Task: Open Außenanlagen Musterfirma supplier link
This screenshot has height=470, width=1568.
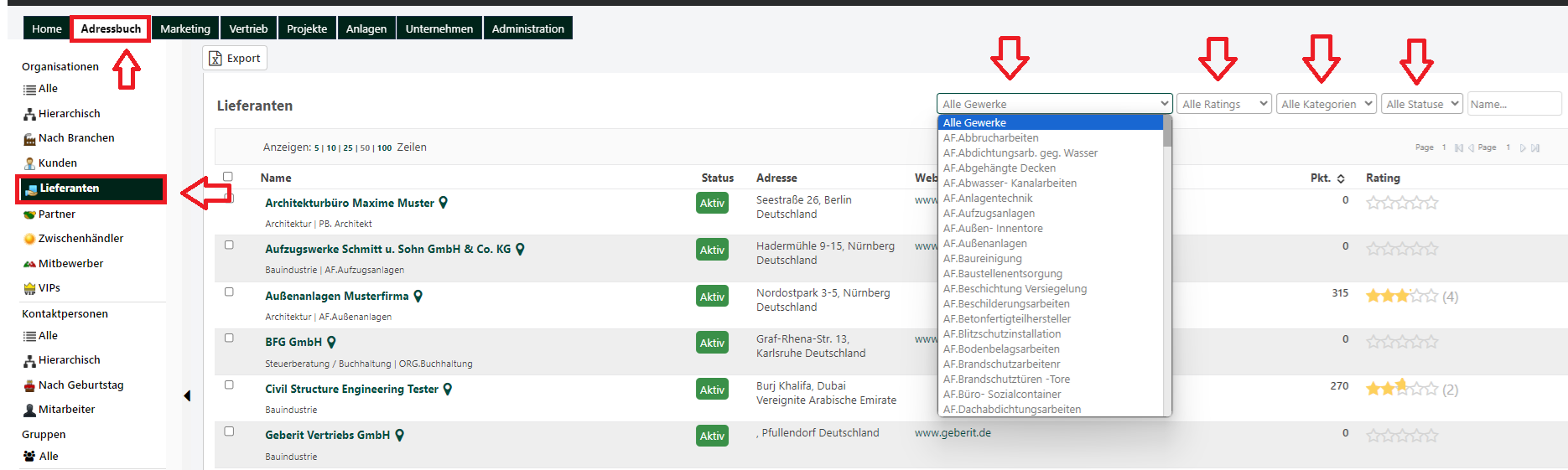Action: [x=336, y=296]
